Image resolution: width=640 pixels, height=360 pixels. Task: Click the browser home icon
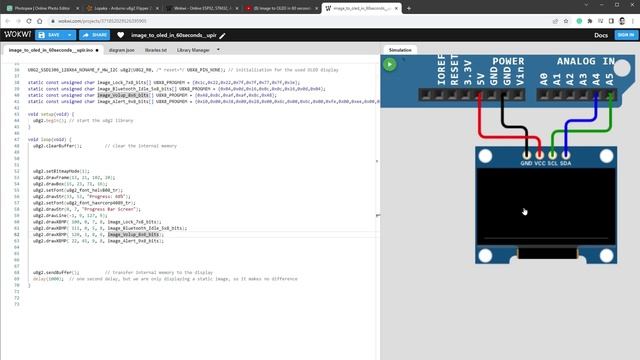pos(40,21)
